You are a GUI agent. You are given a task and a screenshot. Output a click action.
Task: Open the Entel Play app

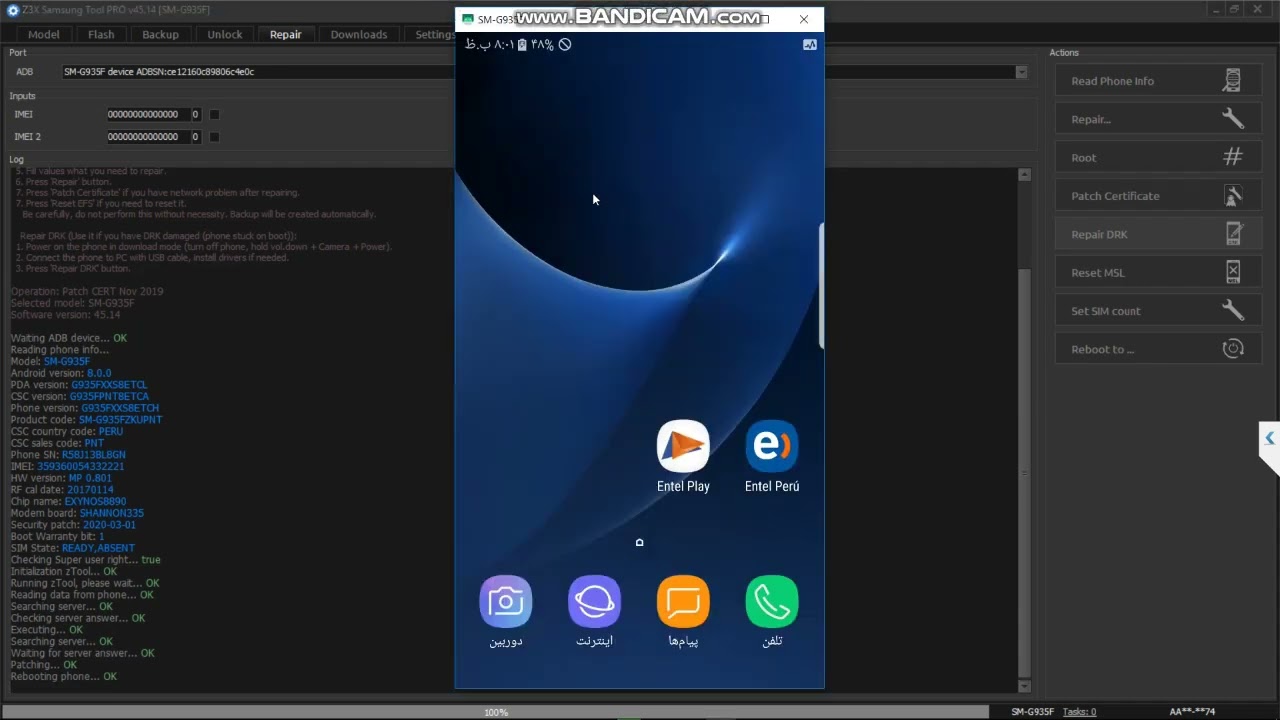683,446
